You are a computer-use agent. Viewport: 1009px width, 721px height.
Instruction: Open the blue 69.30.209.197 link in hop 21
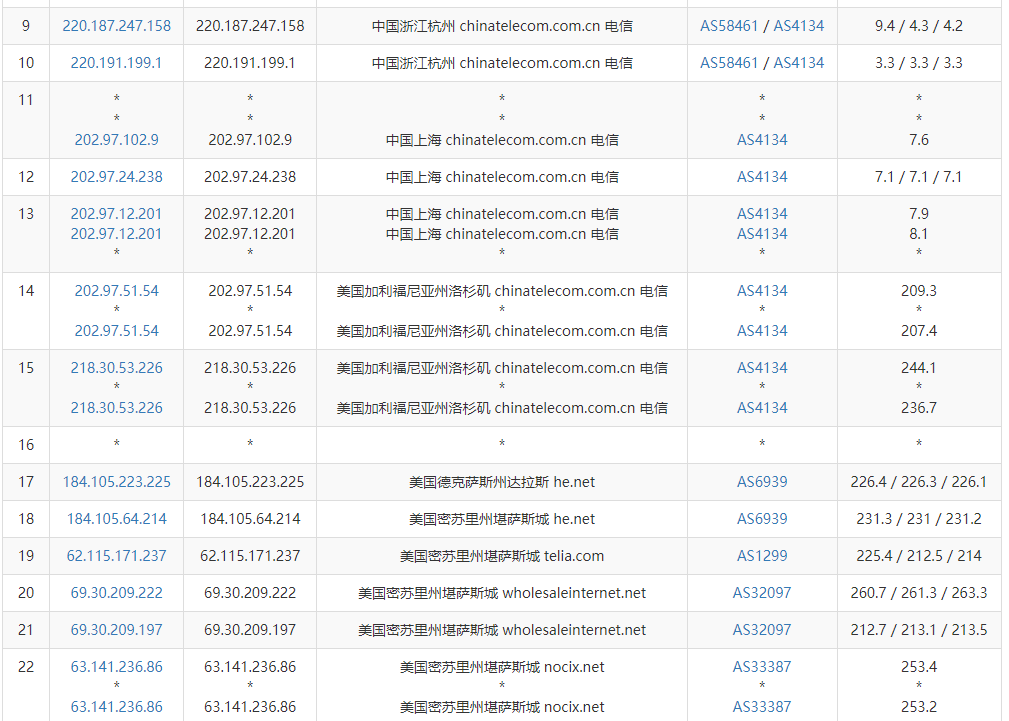click(116, 630)
